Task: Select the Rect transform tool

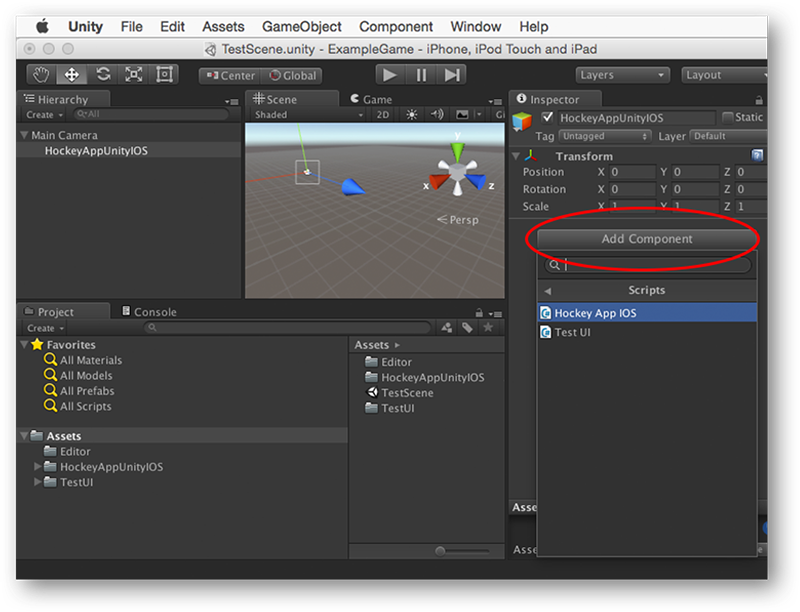Action: tap(164, 75)
